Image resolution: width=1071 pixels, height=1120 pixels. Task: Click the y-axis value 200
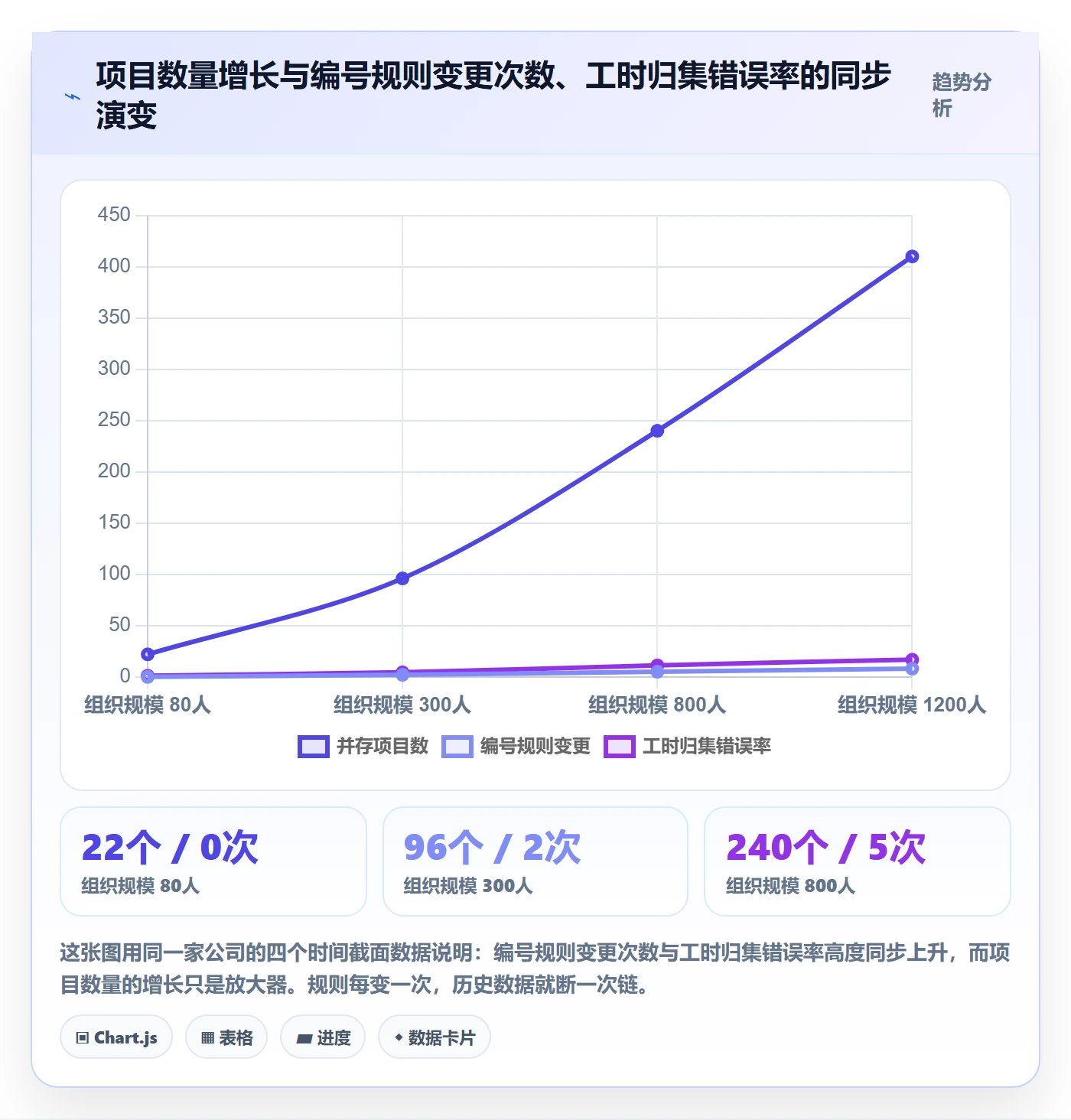pos(114,471)
